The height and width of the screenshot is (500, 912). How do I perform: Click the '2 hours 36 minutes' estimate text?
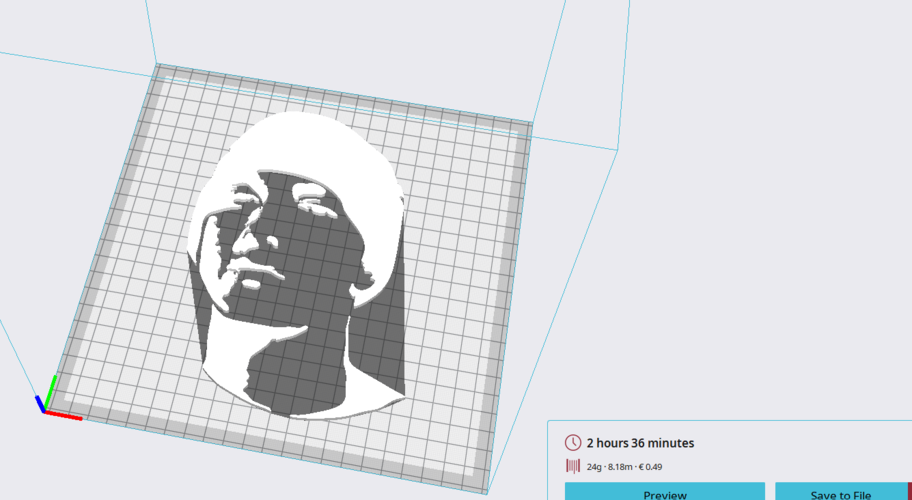coord(640,443)
